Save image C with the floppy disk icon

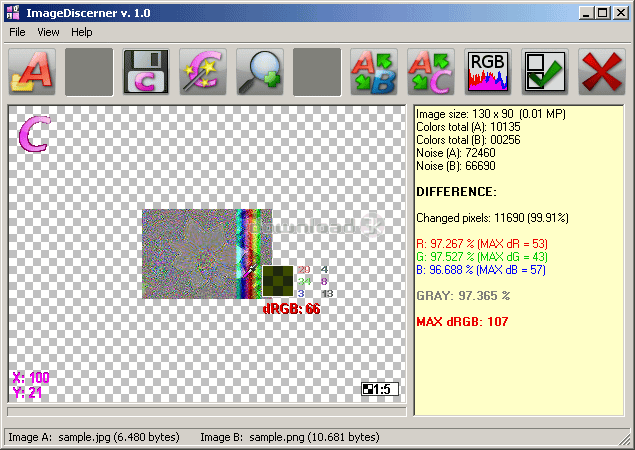pyautogui.click(x=146, y=72)
